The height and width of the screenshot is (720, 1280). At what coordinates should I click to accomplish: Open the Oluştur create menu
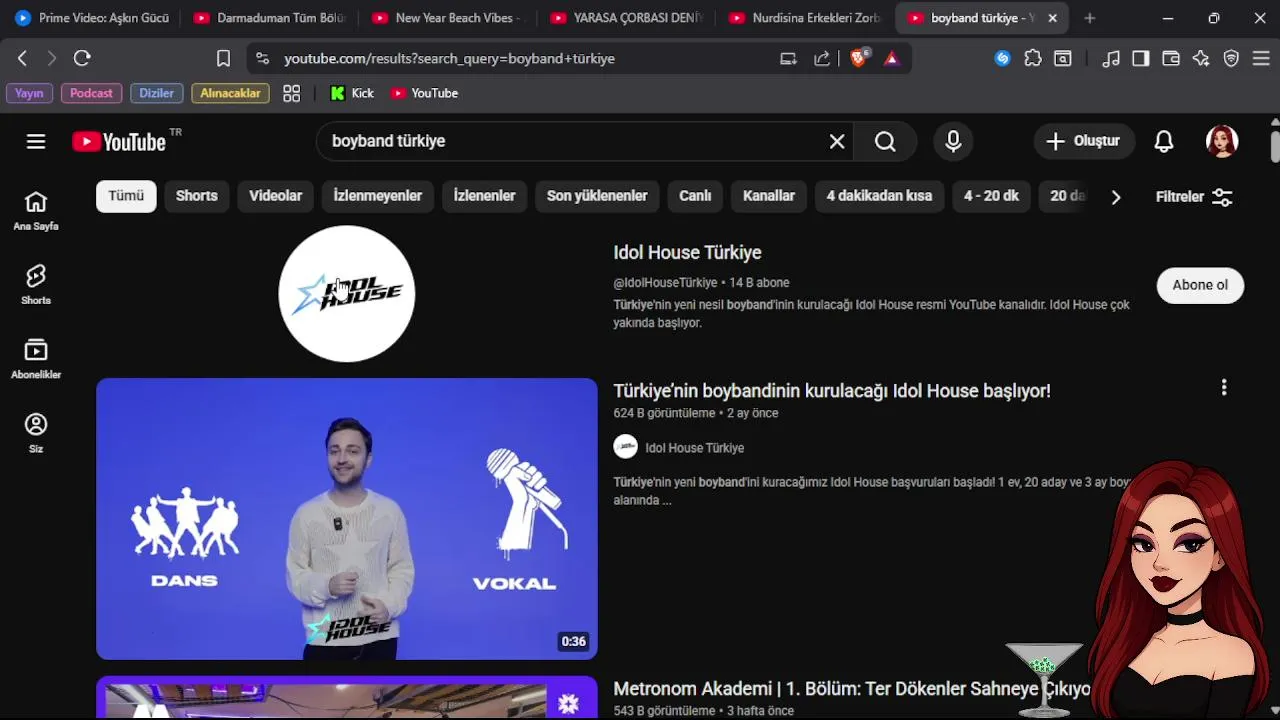coord(1084,142)
